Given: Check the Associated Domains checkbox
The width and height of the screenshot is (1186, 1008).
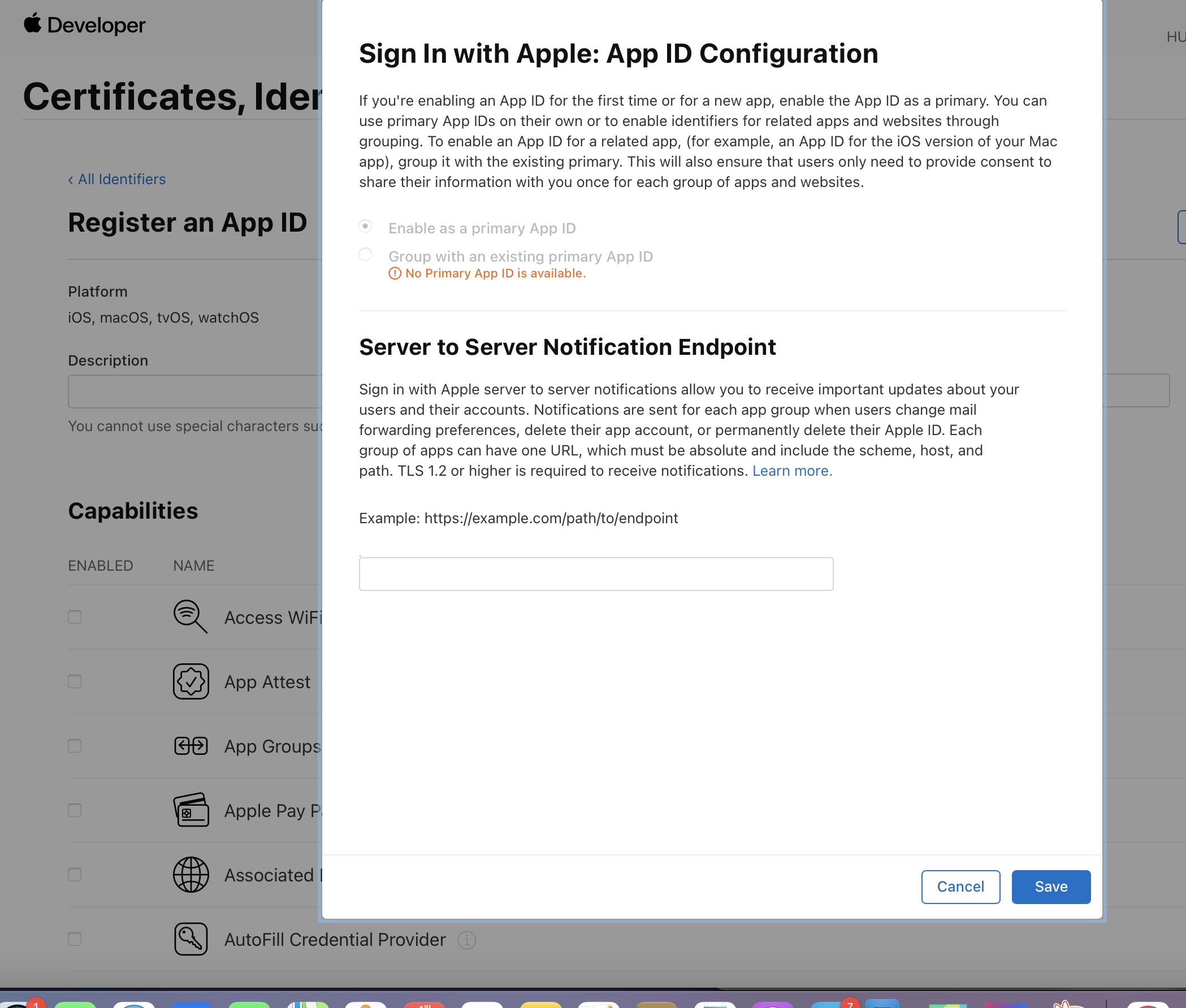Looking at the screenshot, I should click(x=75, y=874).
